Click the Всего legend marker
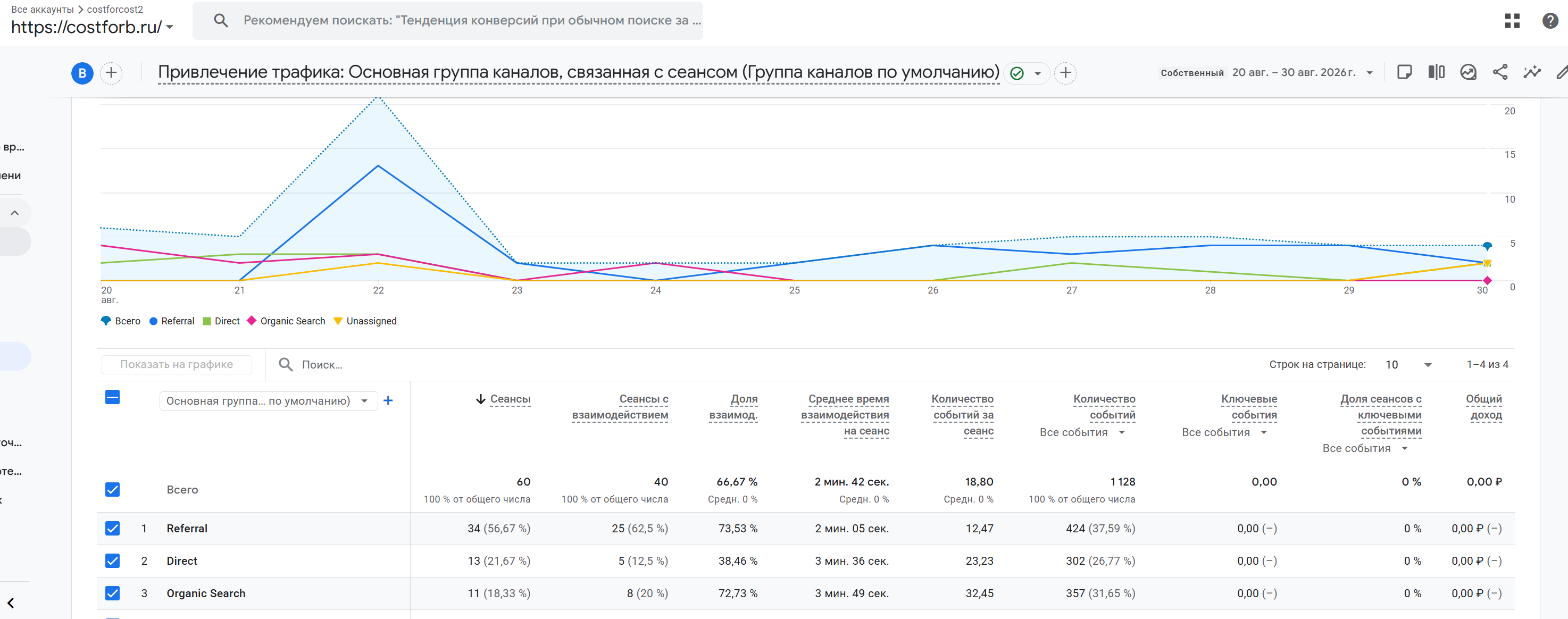This screenshot has width=1568, height=619. [106, 321]
